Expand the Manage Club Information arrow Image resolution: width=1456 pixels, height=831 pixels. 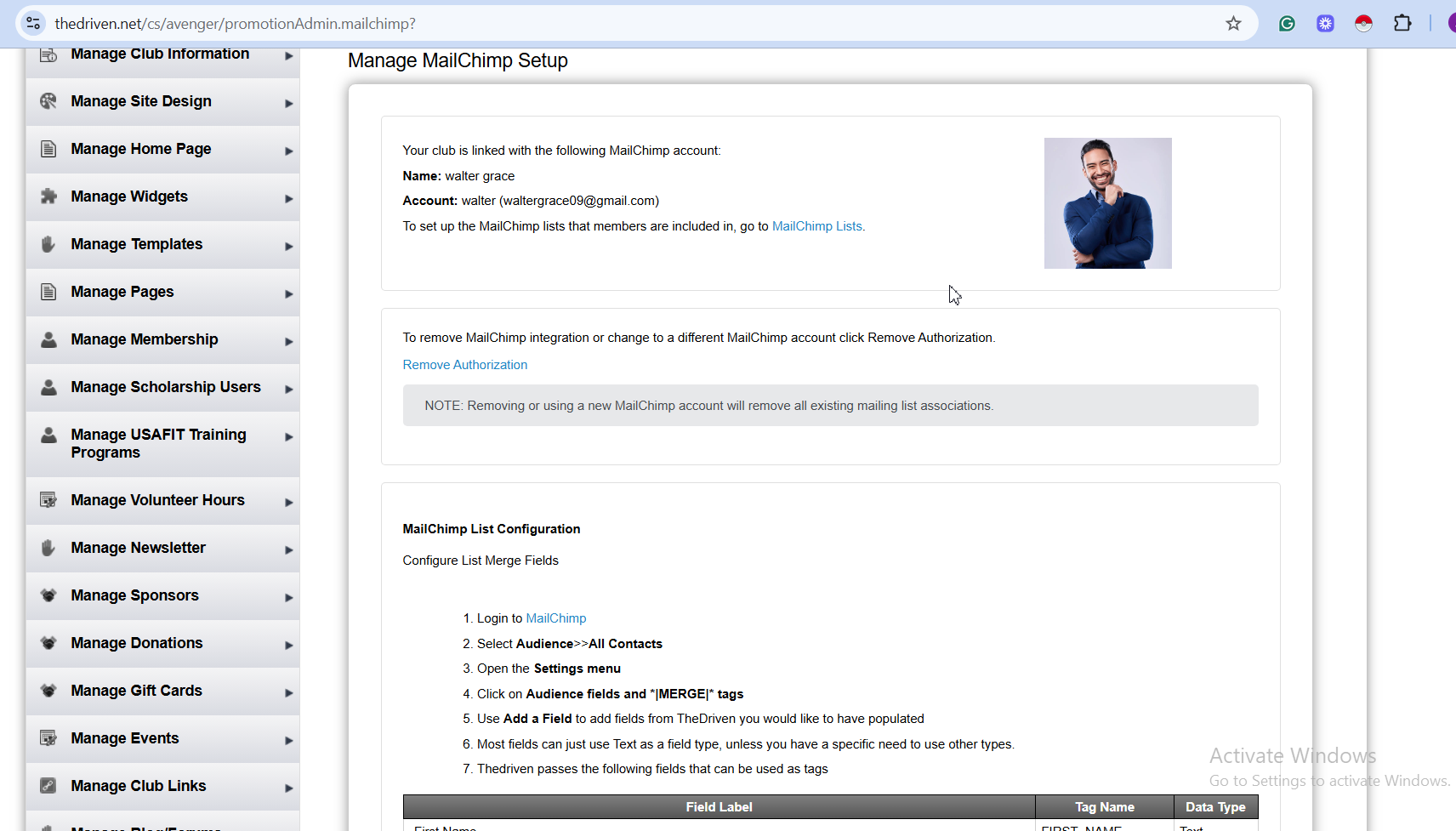(x=289, y=56)
